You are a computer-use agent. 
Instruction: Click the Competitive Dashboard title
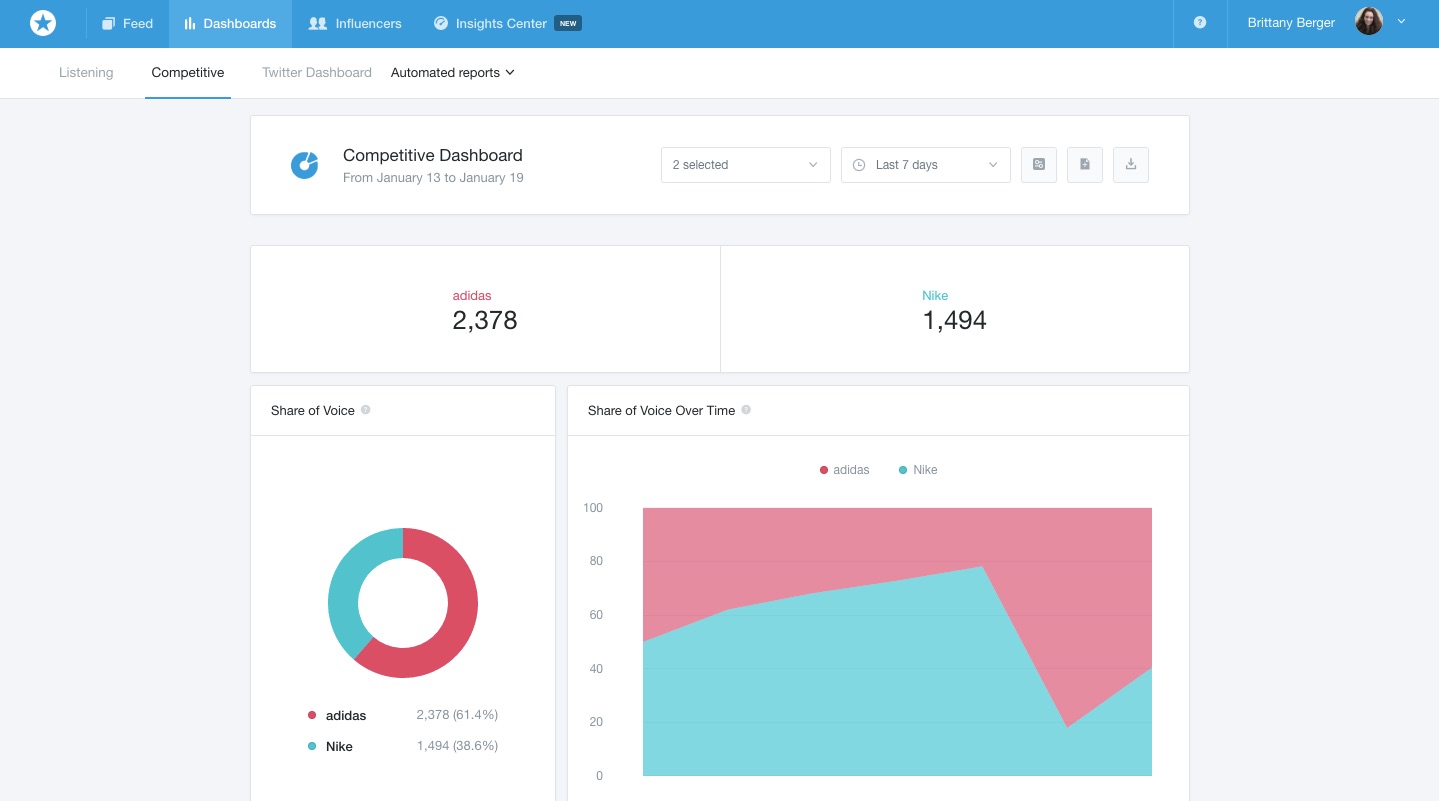(433, 155)
